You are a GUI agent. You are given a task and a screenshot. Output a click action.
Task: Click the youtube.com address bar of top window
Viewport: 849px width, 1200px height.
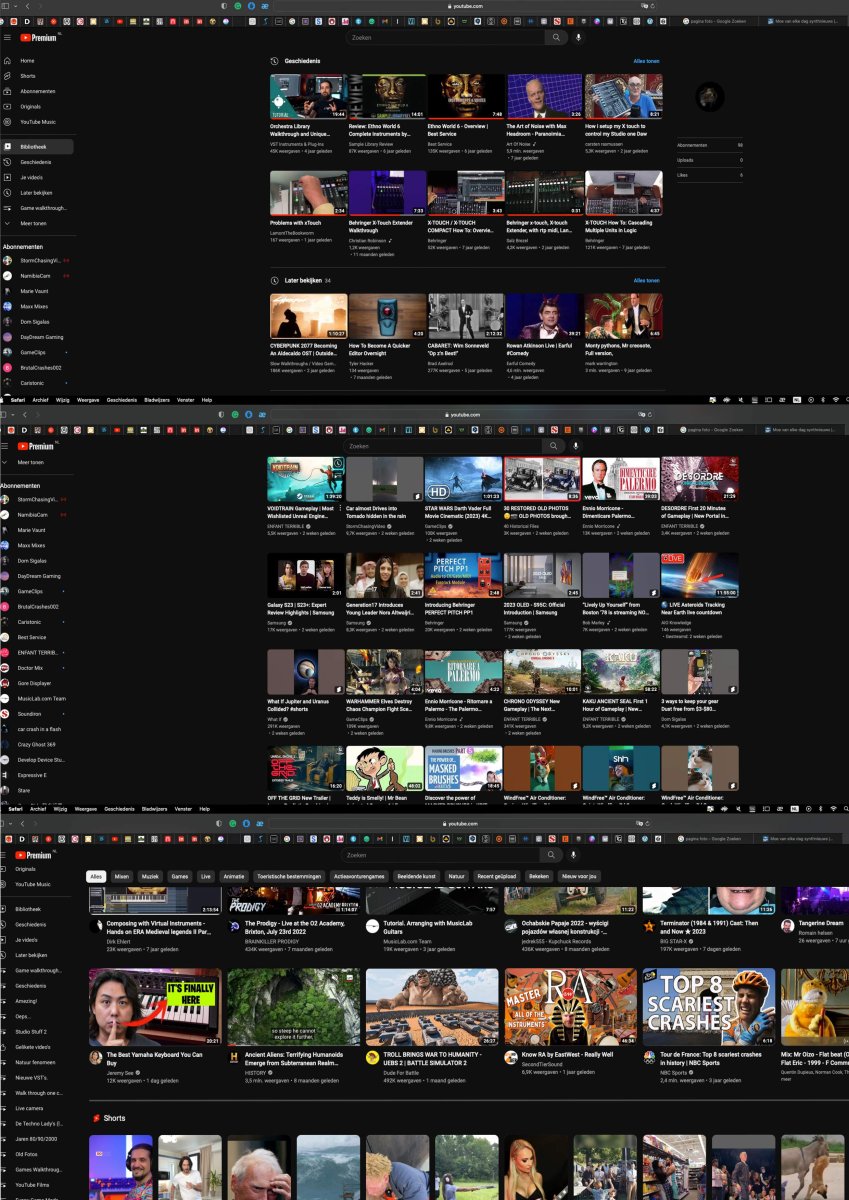[467, 6]
